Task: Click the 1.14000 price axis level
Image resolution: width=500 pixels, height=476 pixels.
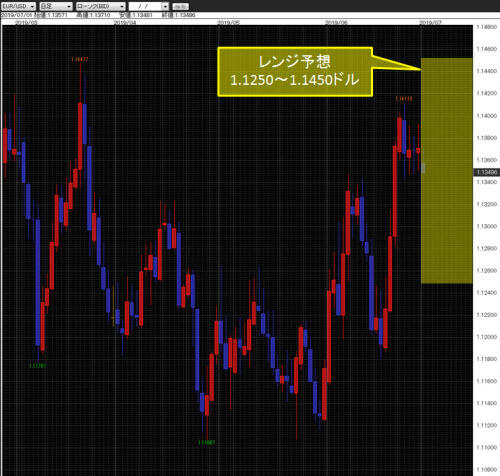Action: (x=487, y=116)
